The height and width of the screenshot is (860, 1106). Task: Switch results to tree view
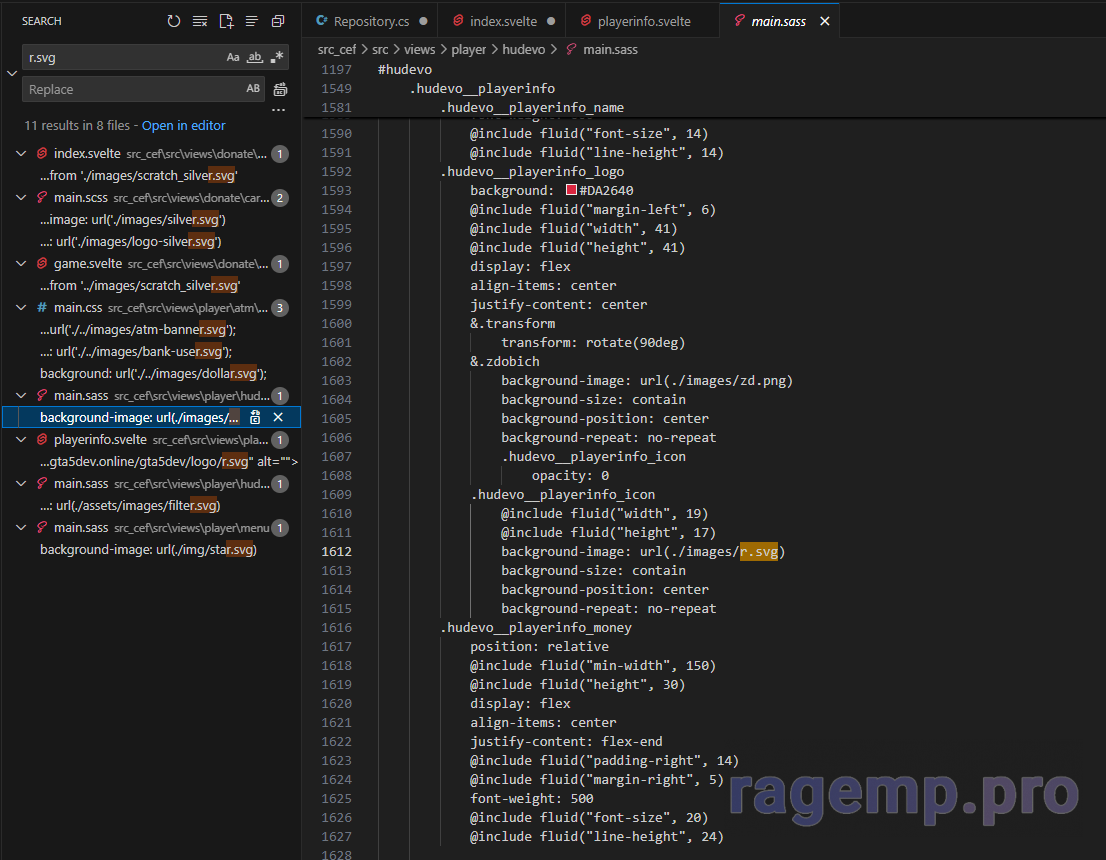pos(252,21)
